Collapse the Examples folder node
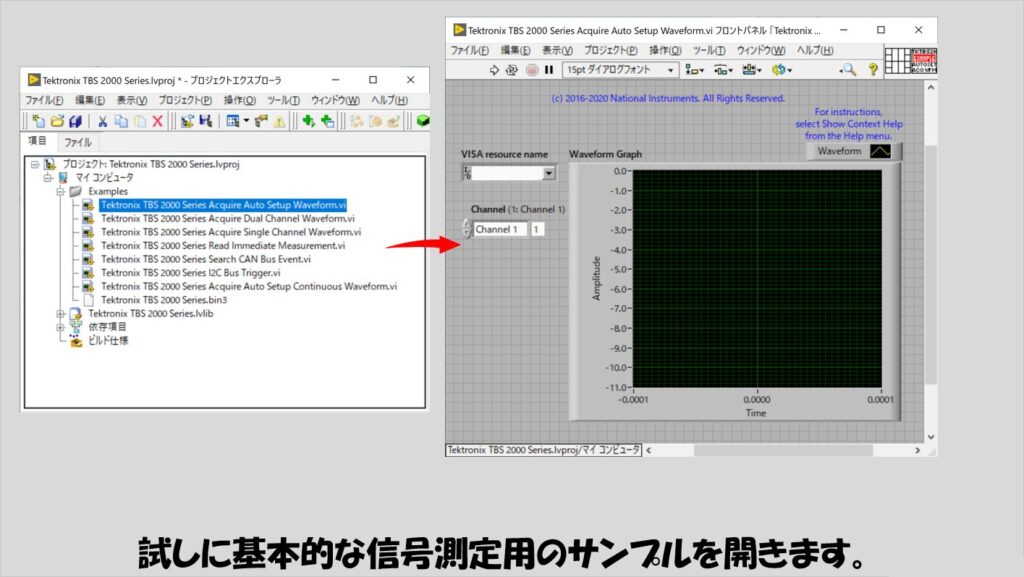Image resolution: width=1024 pixels, height=577 pixels. point(60,191)
